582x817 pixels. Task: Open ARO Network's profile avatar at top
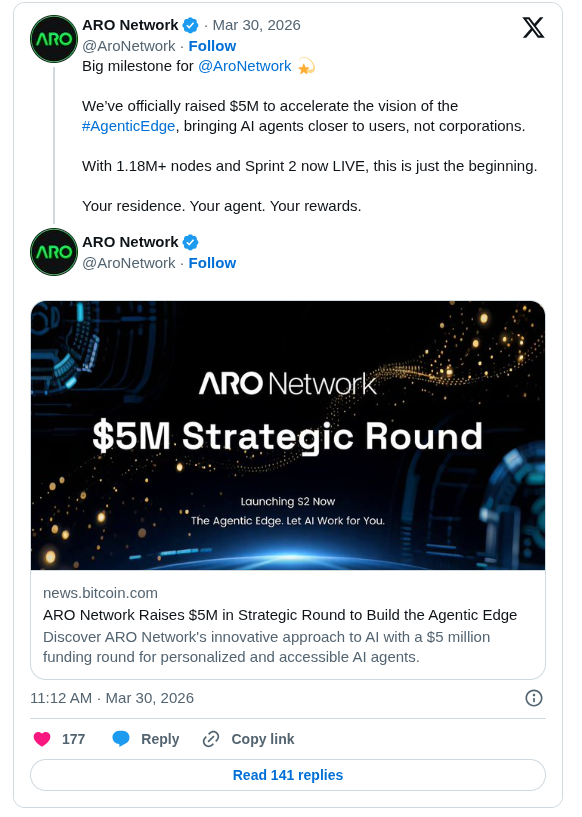coord(54,39)
